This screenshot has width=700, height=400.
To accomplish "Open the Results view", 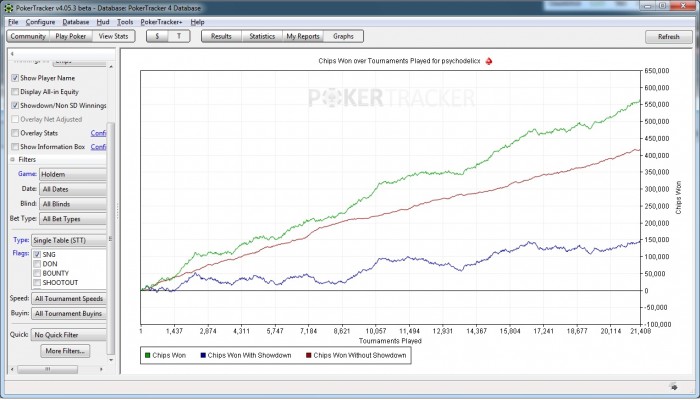I will [221, 37].
